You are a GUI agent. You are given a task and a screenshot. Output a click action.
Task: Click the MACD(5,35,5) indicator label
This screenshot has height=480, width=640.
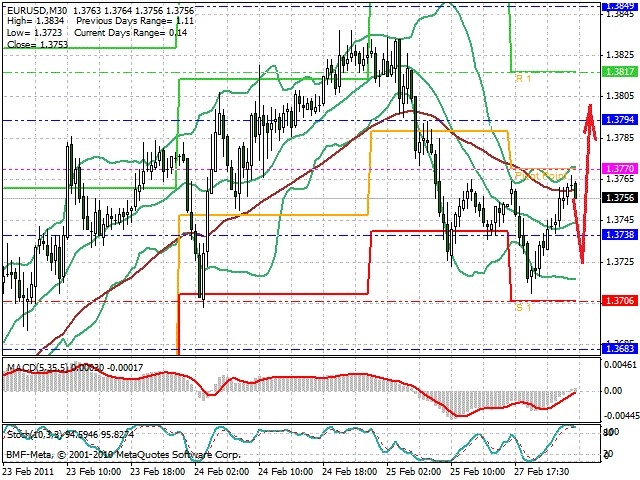click(x=38, y=368)
